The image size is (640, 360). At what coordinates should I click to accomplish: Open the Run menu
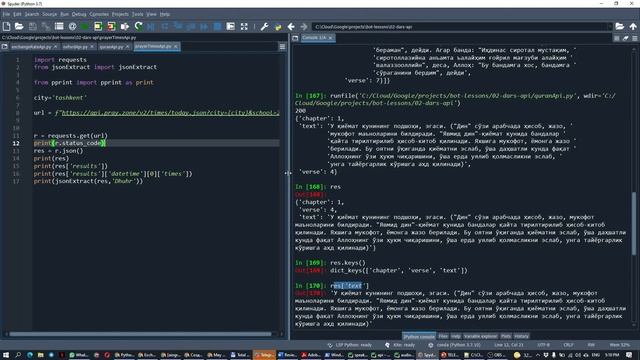(x=64, y=14)
